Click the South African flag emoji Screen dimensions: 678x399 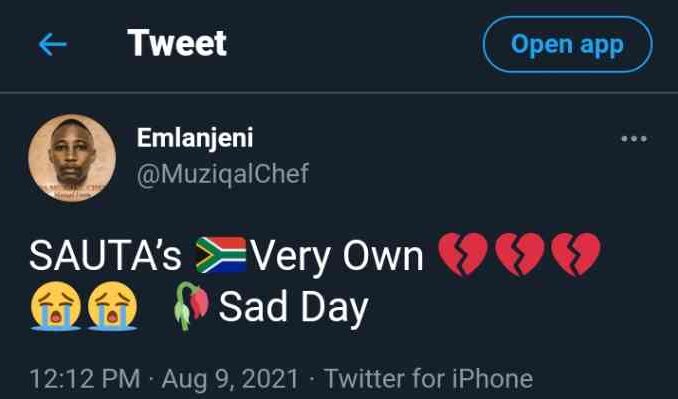point(221,255)
